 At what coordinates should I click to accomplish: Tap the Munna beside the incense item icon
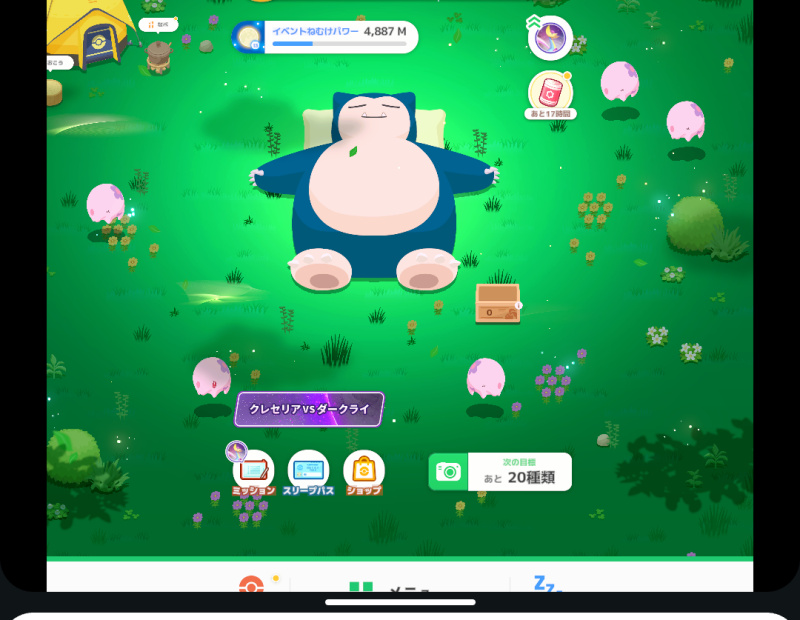pos(619,82)
